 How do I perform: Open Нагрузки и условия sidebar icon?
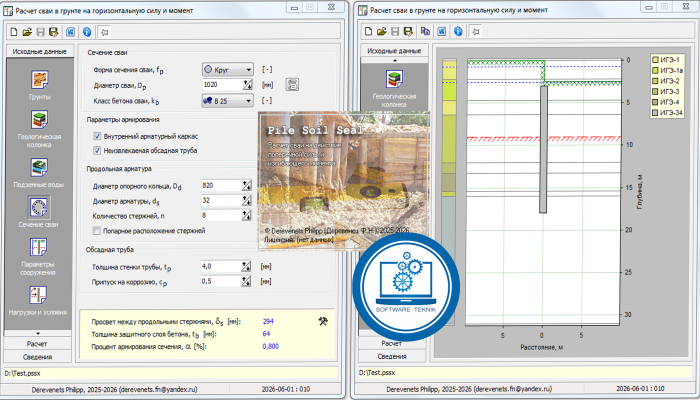coord(39,295)
